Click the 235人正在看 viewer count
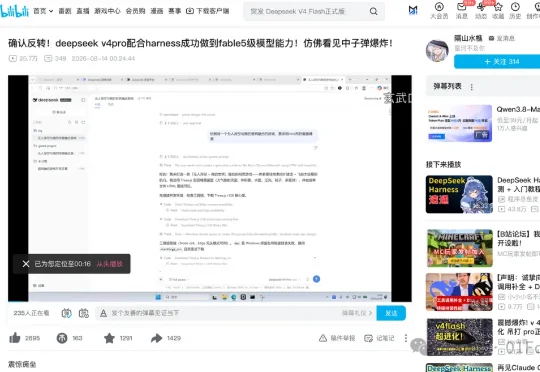The width and height of the screenshot is (540, 372). click(31, 313)
